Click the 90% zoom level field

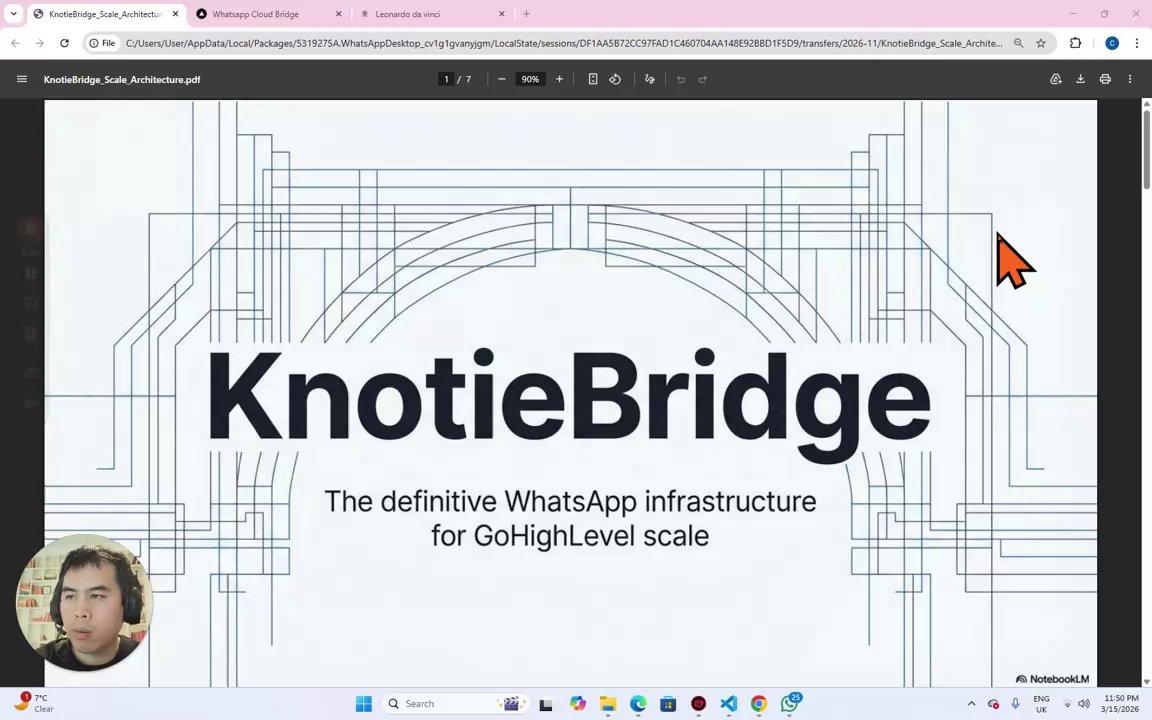530,79
